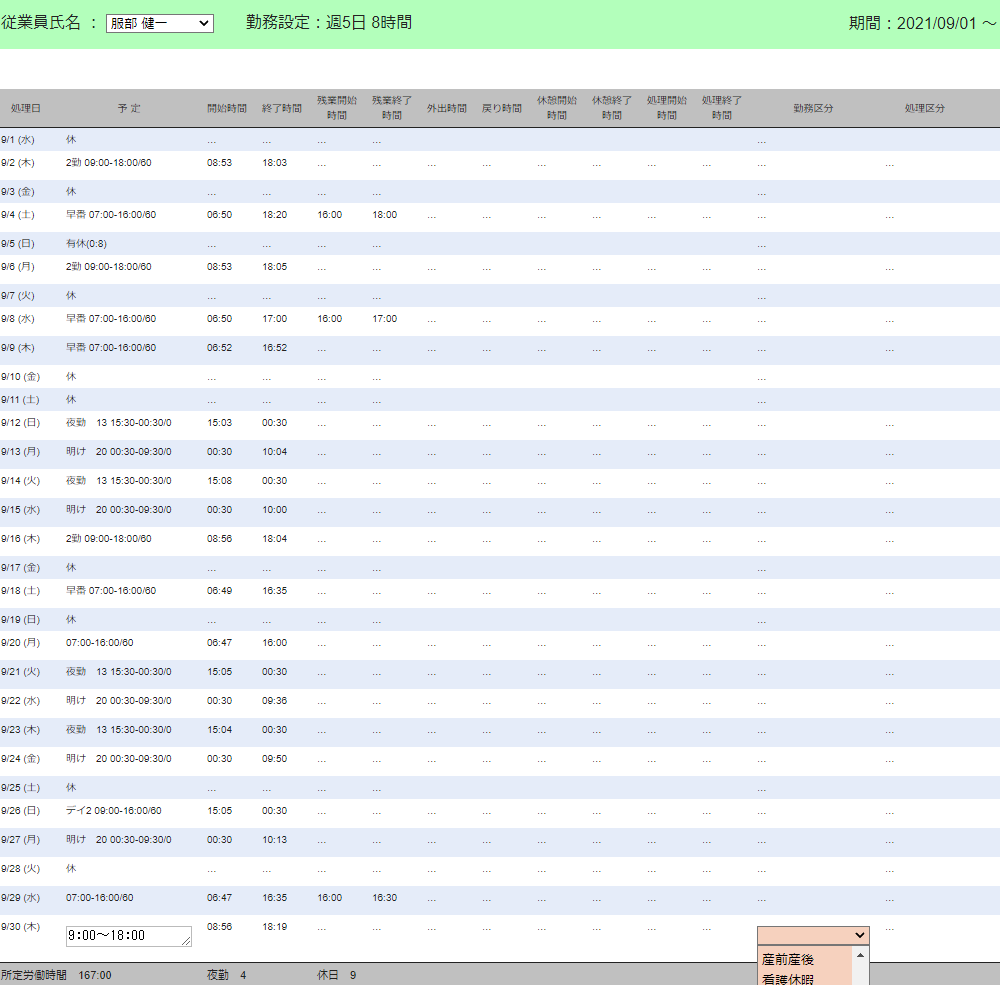The width and height of the screenshot is (1000, 985).
Task: Click start time 08:53 on 9/2
Action: click(219, 163)
